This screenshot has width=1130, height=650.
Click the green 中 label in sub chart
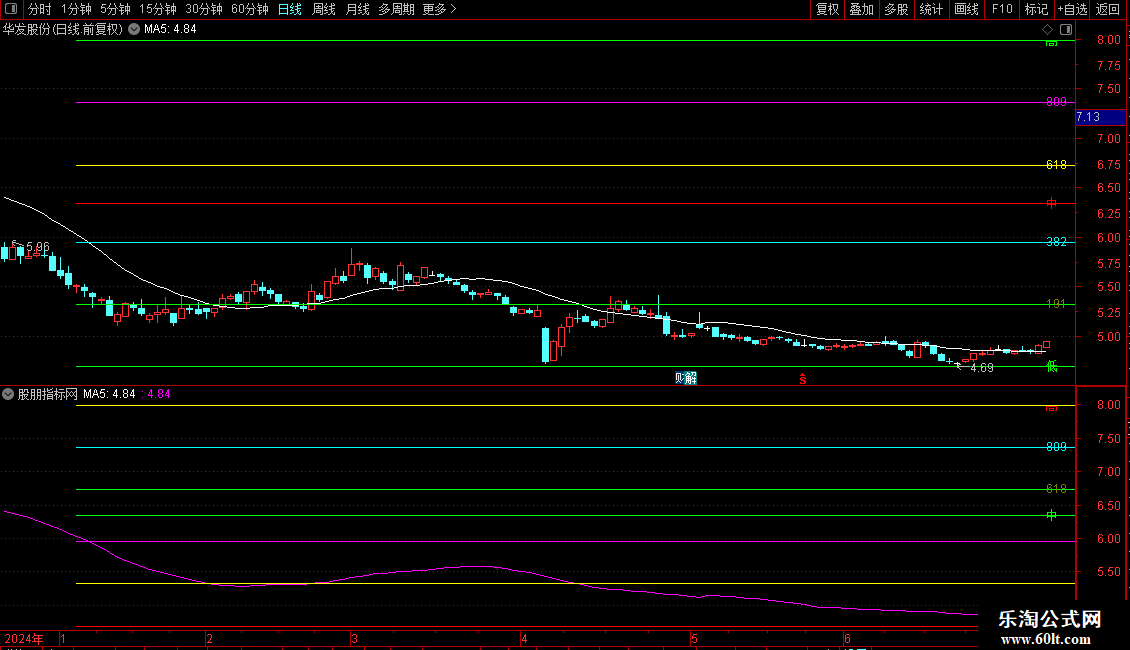[1051, 515]
